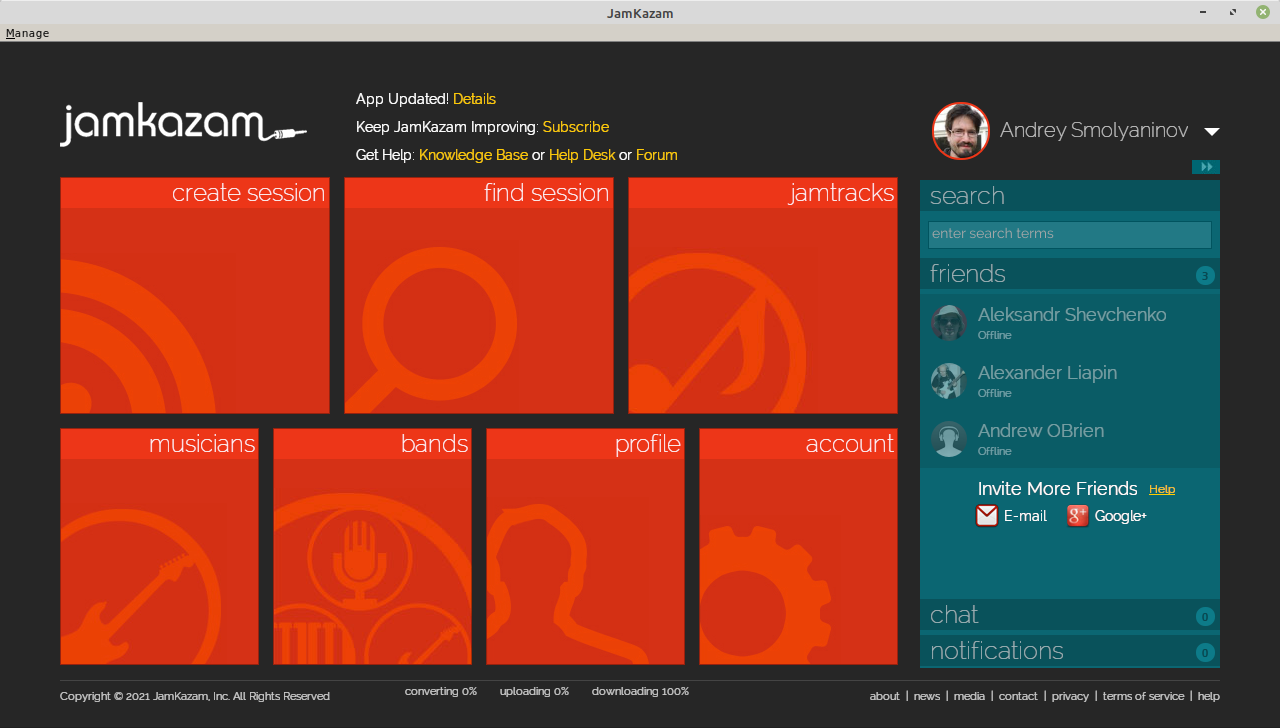This screenshot has width=1280, height=728.
Task: Minimize the JamKazam window
Action: point(1202,12)
